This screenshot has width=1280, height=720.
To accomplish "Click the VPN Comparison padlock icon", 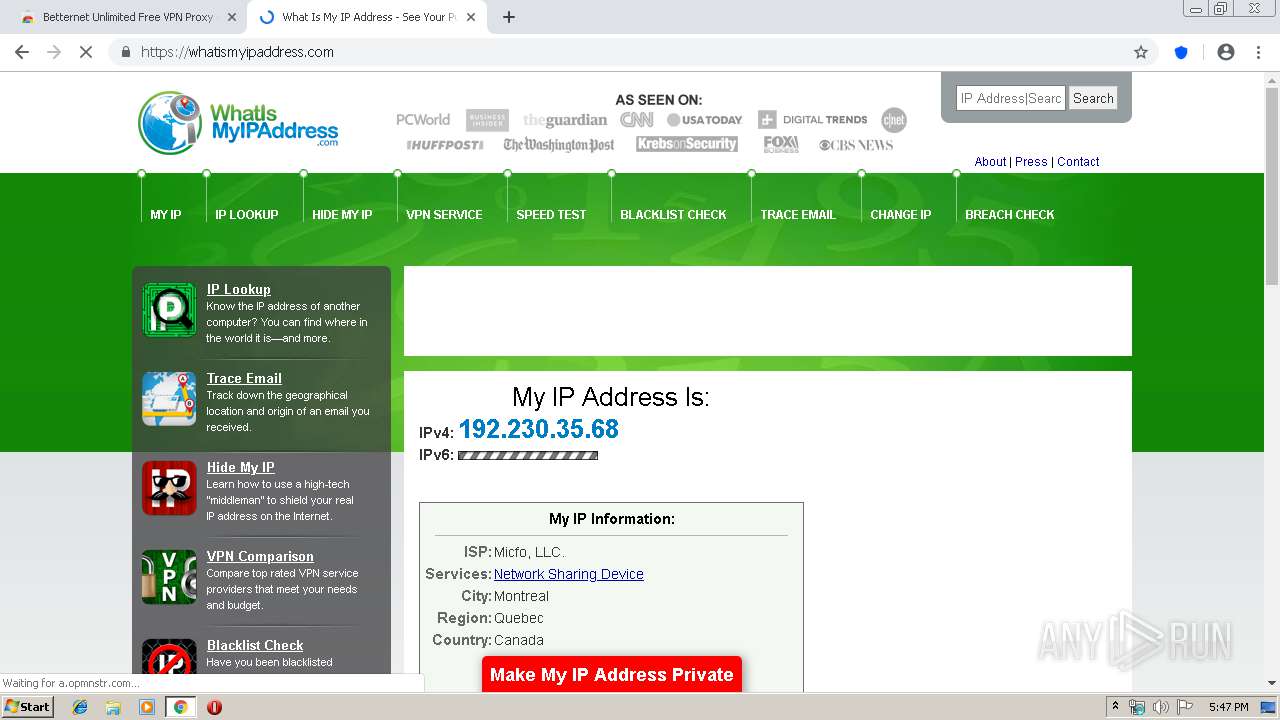I will click(x=169, y=577).
